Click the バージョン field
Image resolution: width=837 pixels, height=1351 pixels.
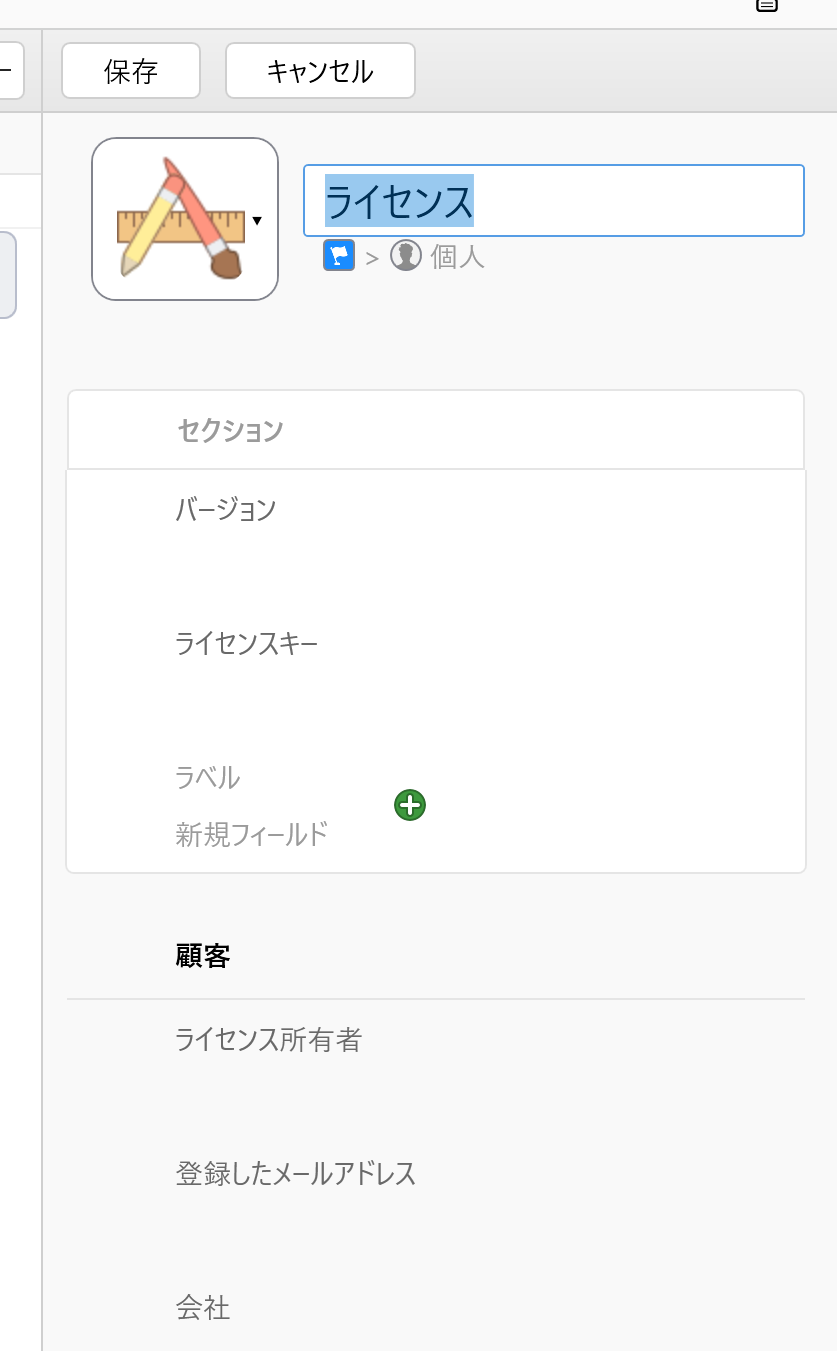point(226,509)
